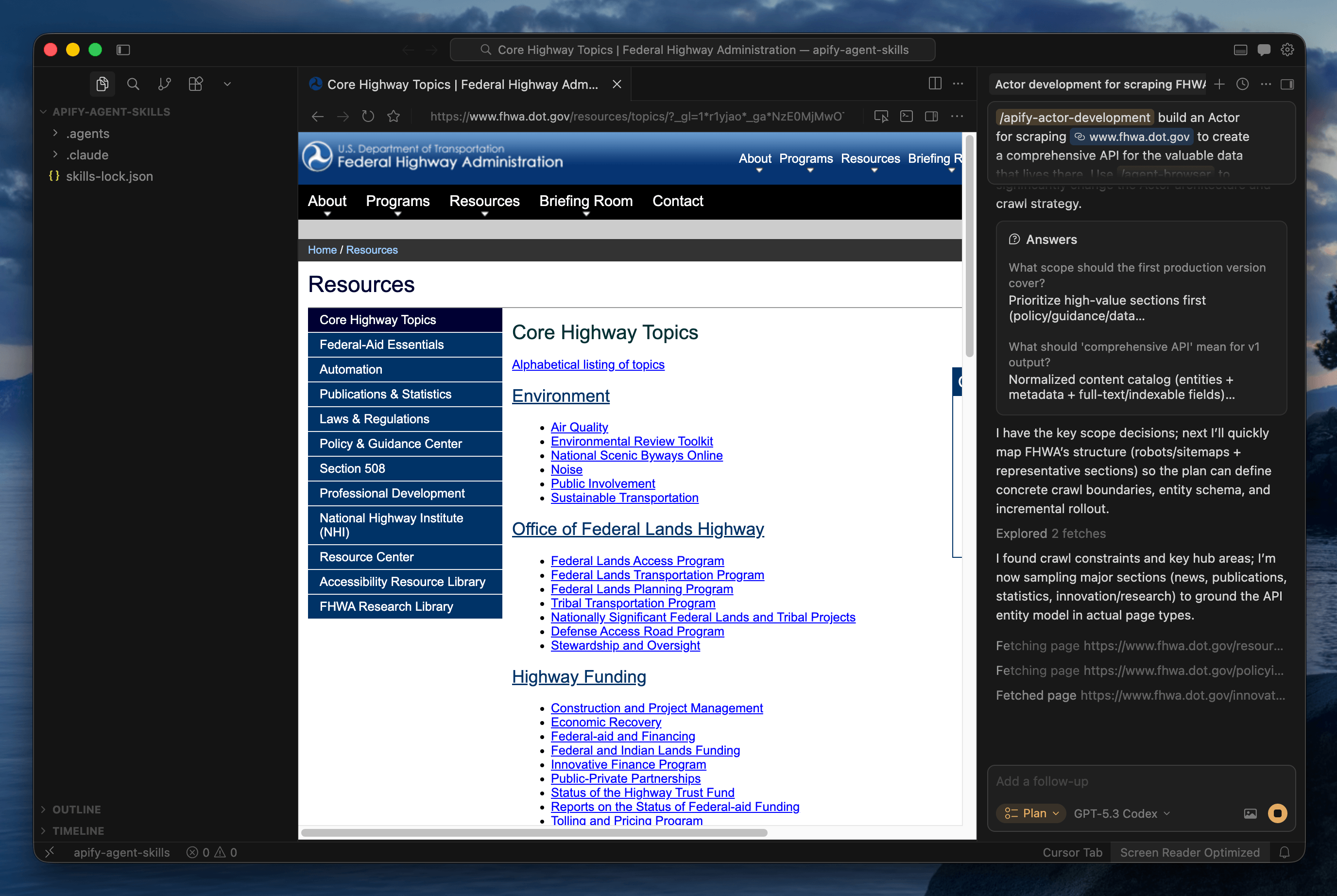Open the Extensions view
Screen dimensions: 1337x896
pyautogui.click(x=195, y=84)
